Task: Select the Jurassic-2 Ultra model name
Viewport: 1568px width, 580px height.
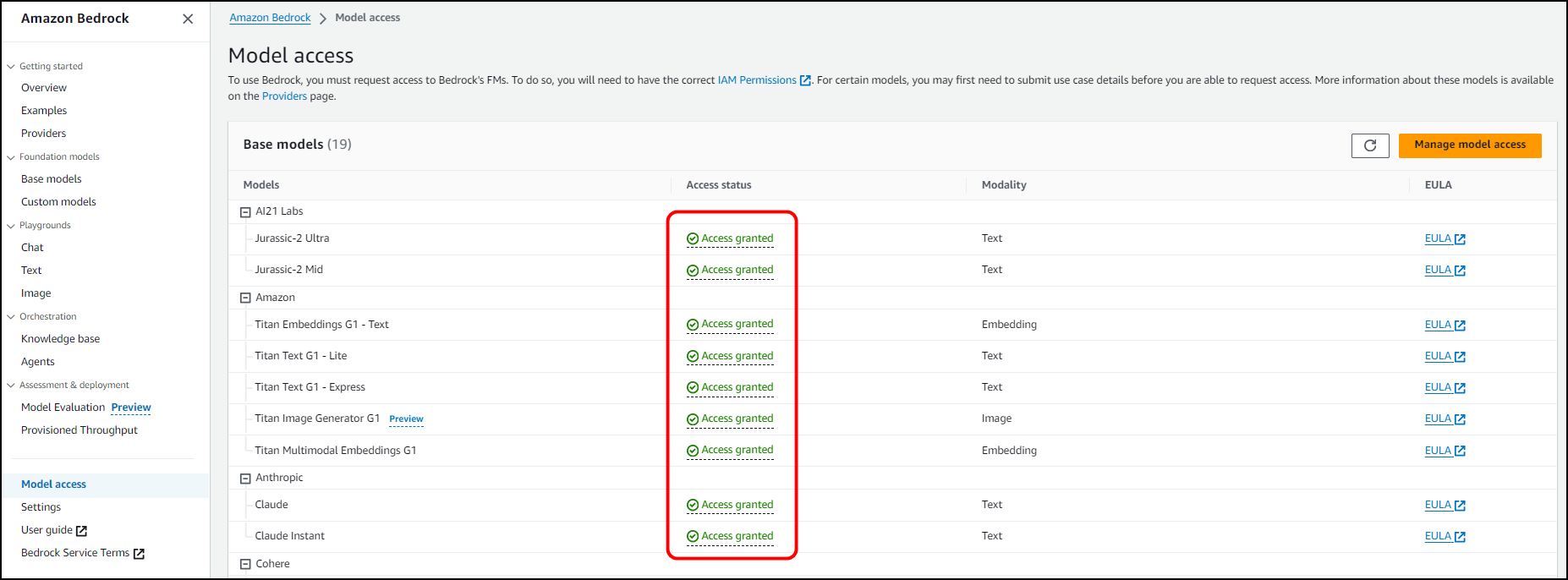Action: click(x=292, y=238)
